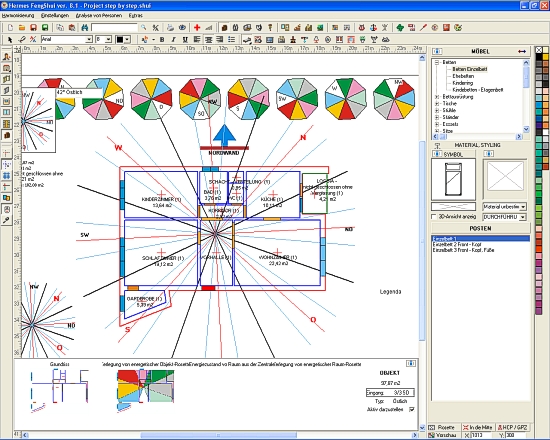Toggle the 3D-Ansicht checkbox

coord(434,216)
